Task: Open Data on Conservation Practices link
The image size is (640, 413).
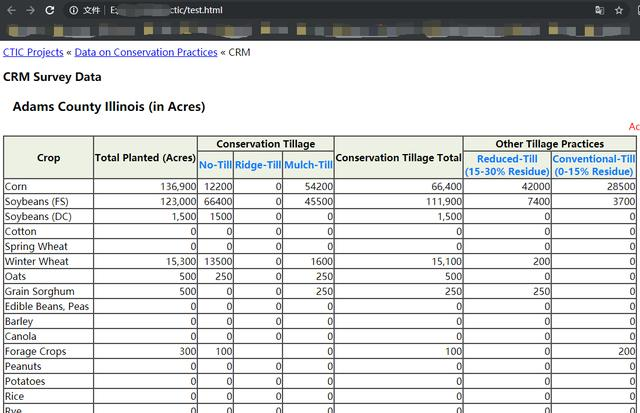Action: point(146,52)
